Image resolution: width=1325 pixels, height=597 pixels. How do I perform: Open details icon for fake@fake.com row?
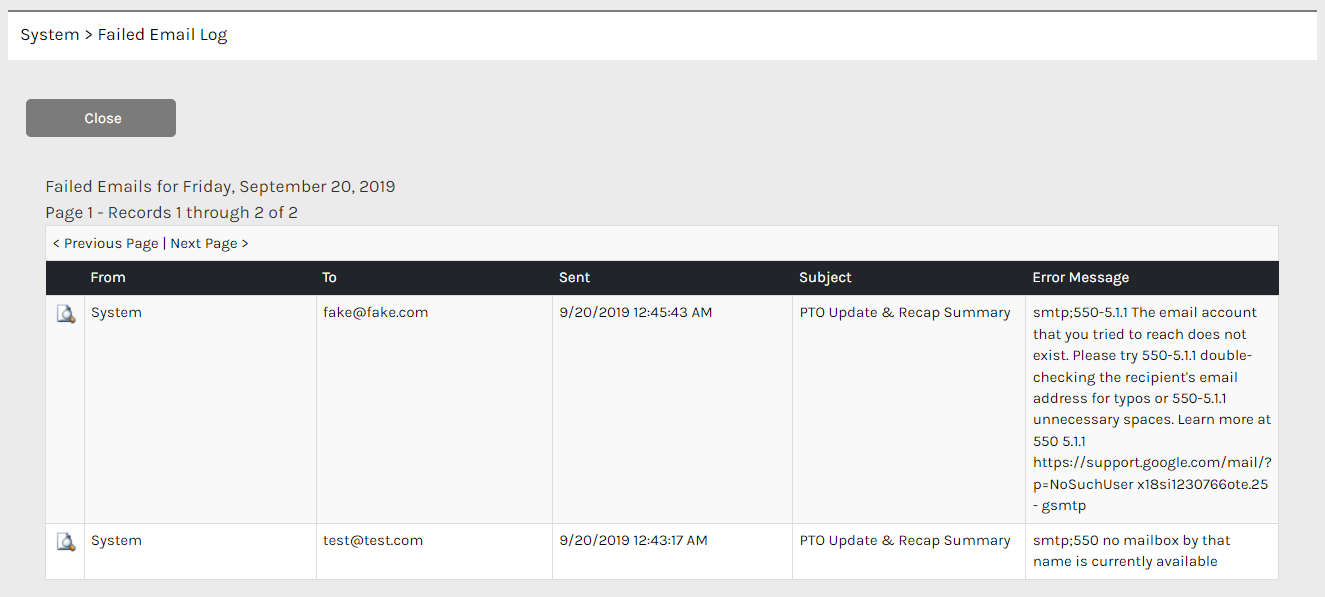click(66, 314)
